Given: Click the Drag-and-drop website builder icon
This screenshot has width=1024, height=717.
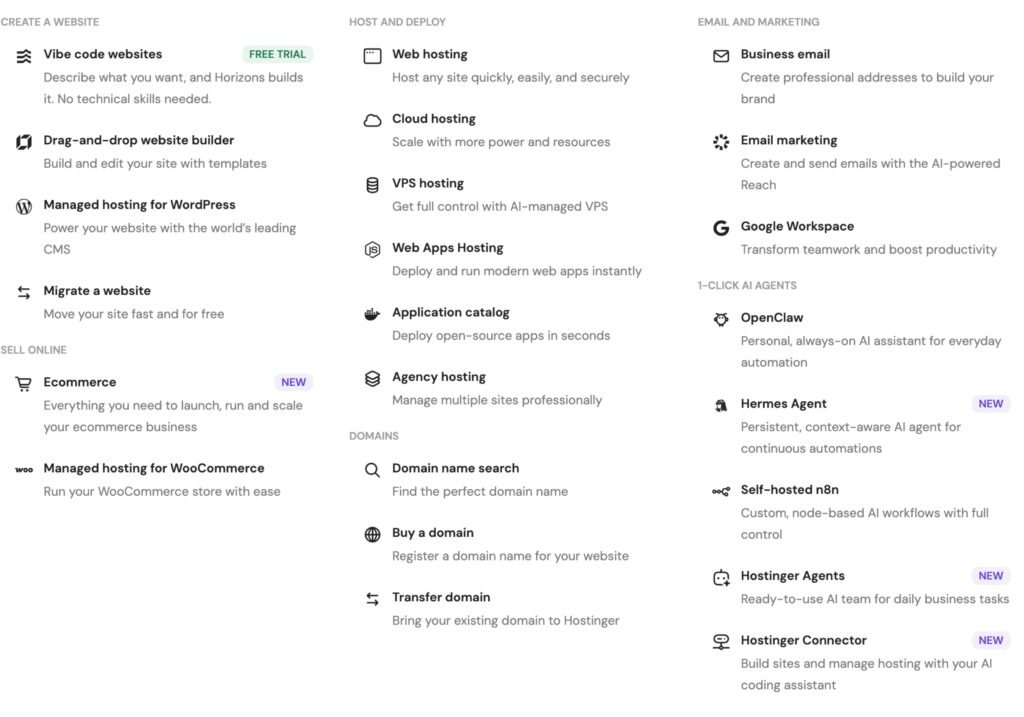Looking at the screenshot, I should [x=24, y=142].
